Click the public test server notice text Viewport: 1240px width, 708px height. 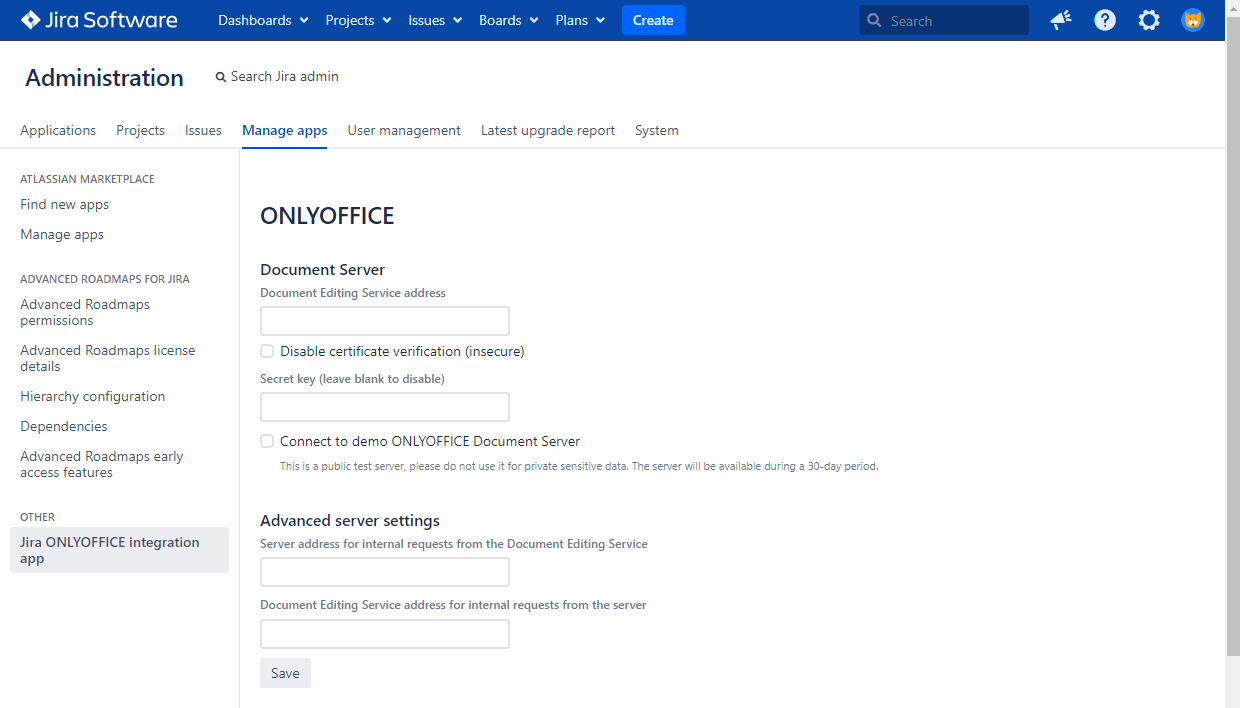[579, 466]
